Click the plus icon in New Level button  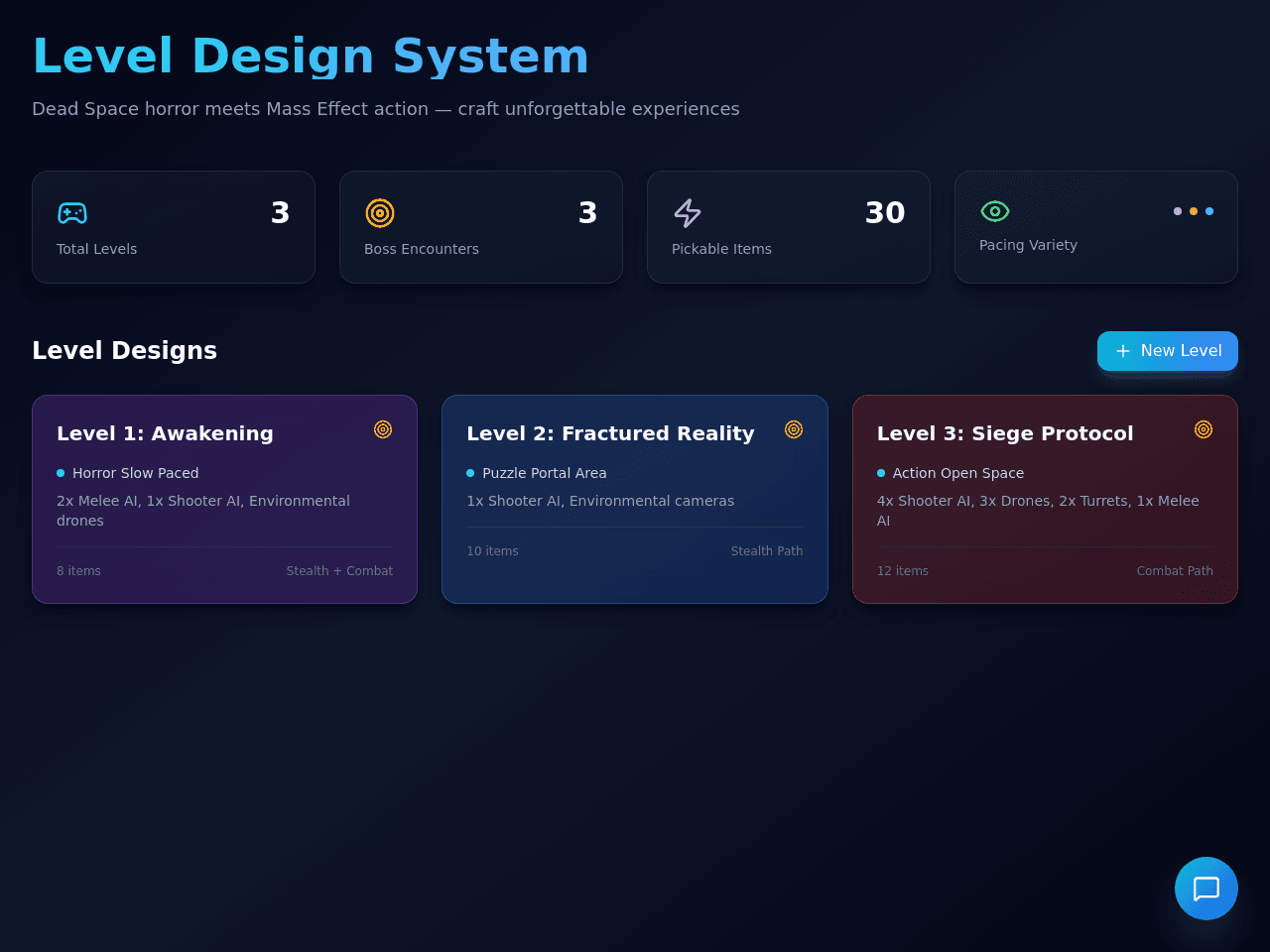click(x=1123, y=351)
